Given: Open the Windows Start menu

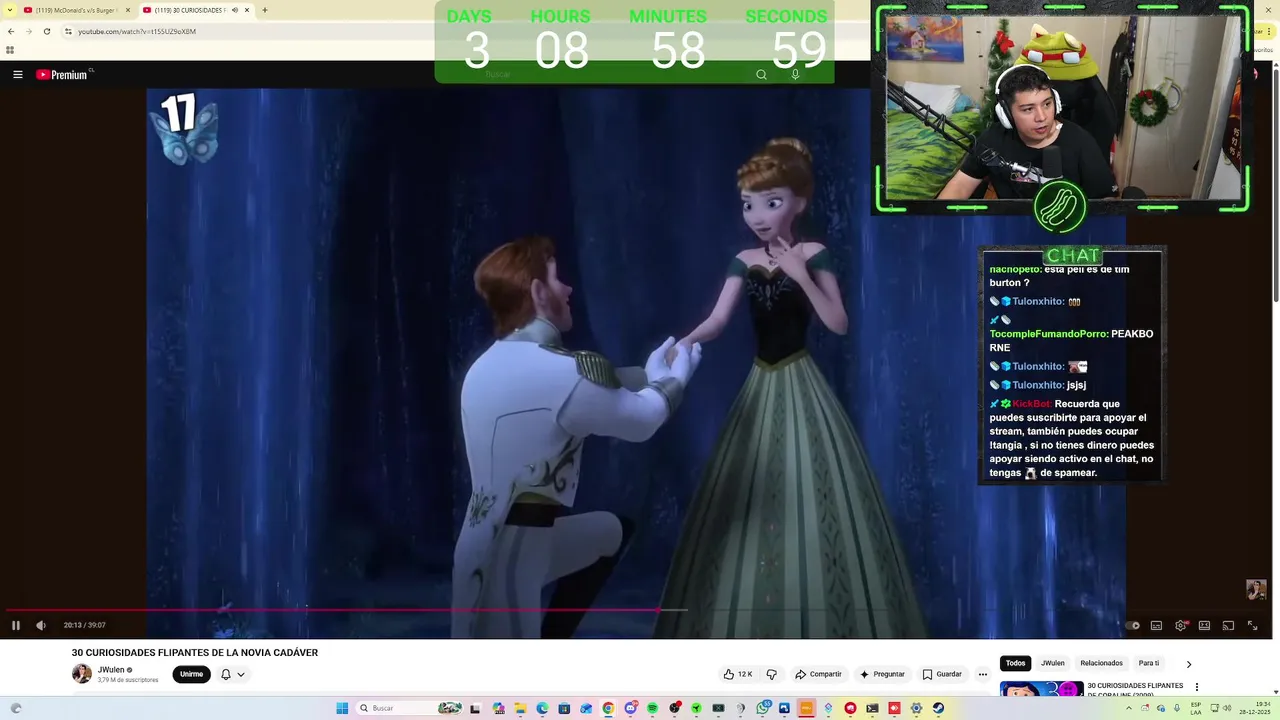Looking at the screenshot, I should coord(342,708).
